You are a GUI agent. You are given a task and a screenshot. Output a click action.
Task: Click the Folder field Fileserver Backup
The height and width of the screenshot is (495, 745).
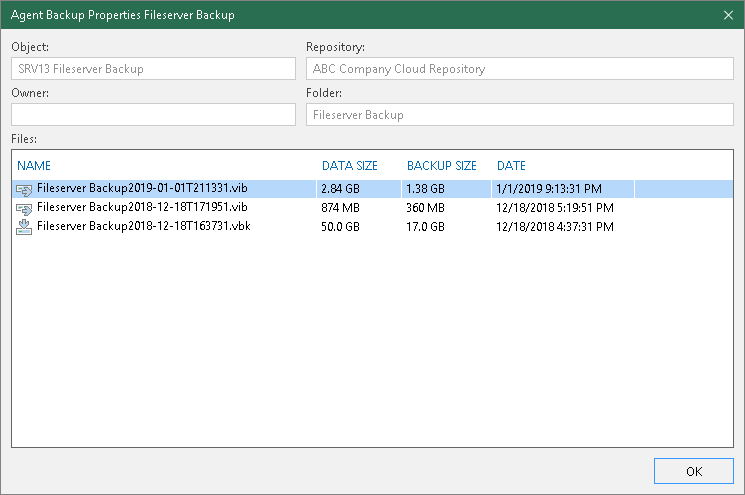click(x=520, y=114)
